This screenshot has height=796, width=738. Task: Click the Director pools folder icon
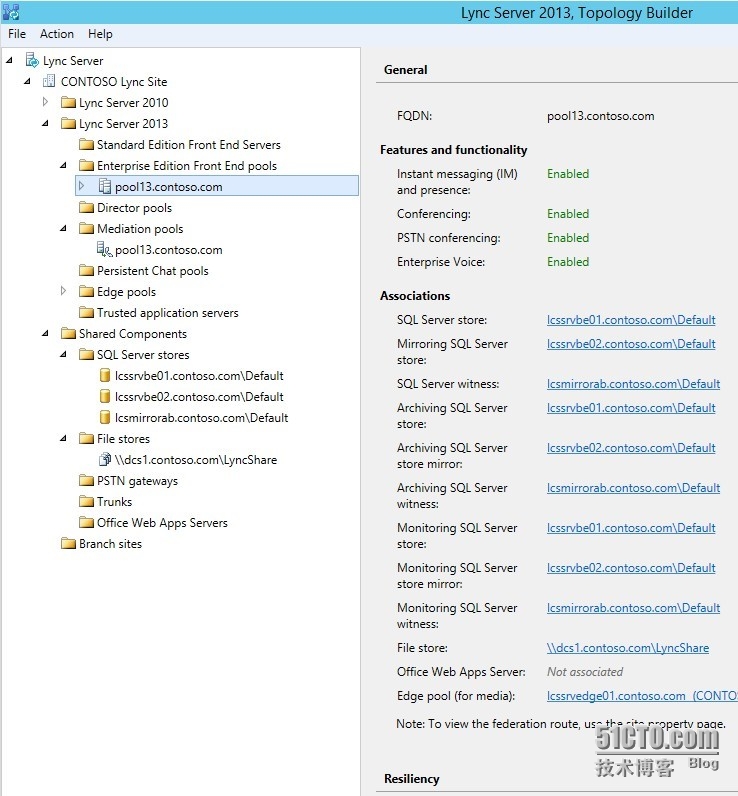(86, 208)
